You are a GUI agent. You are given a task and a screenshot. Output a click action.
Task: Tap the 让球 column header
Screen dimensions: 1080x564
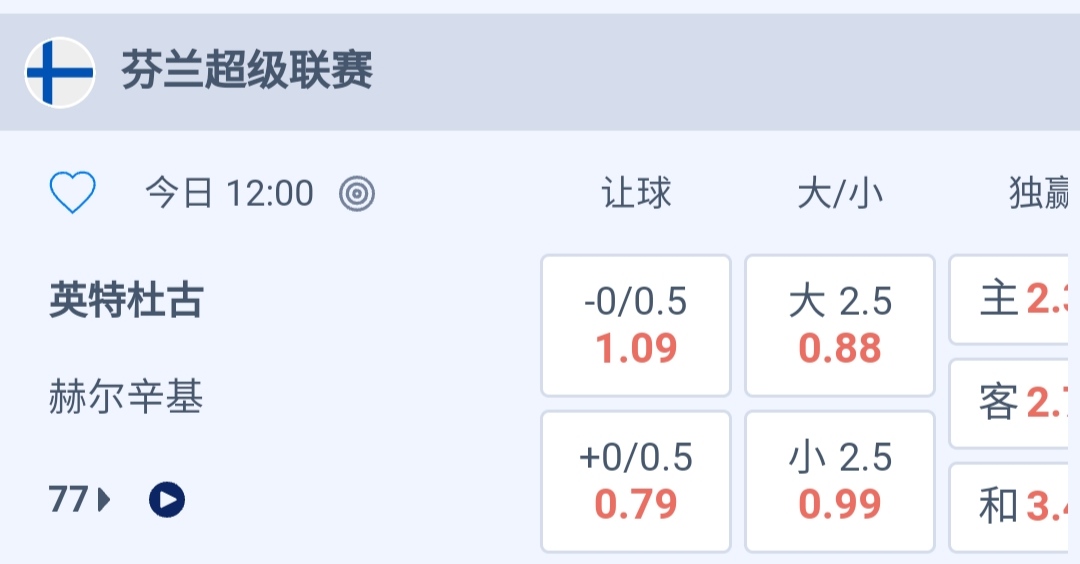636,193
